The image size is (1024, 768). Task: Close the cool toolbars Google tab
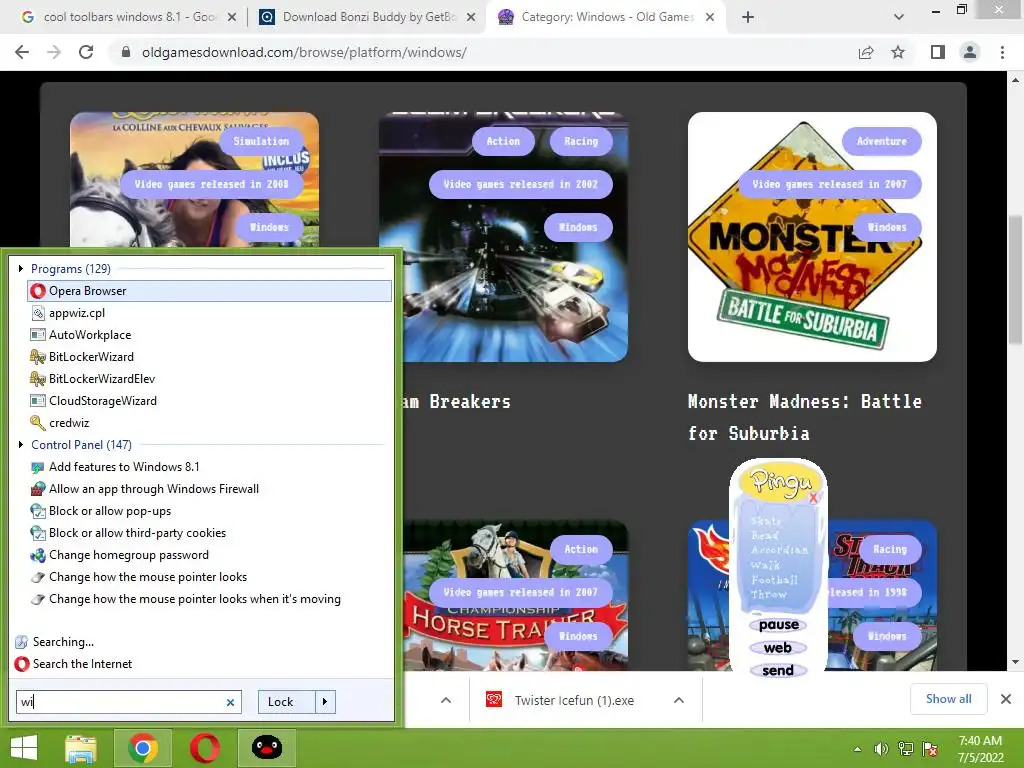232,17
